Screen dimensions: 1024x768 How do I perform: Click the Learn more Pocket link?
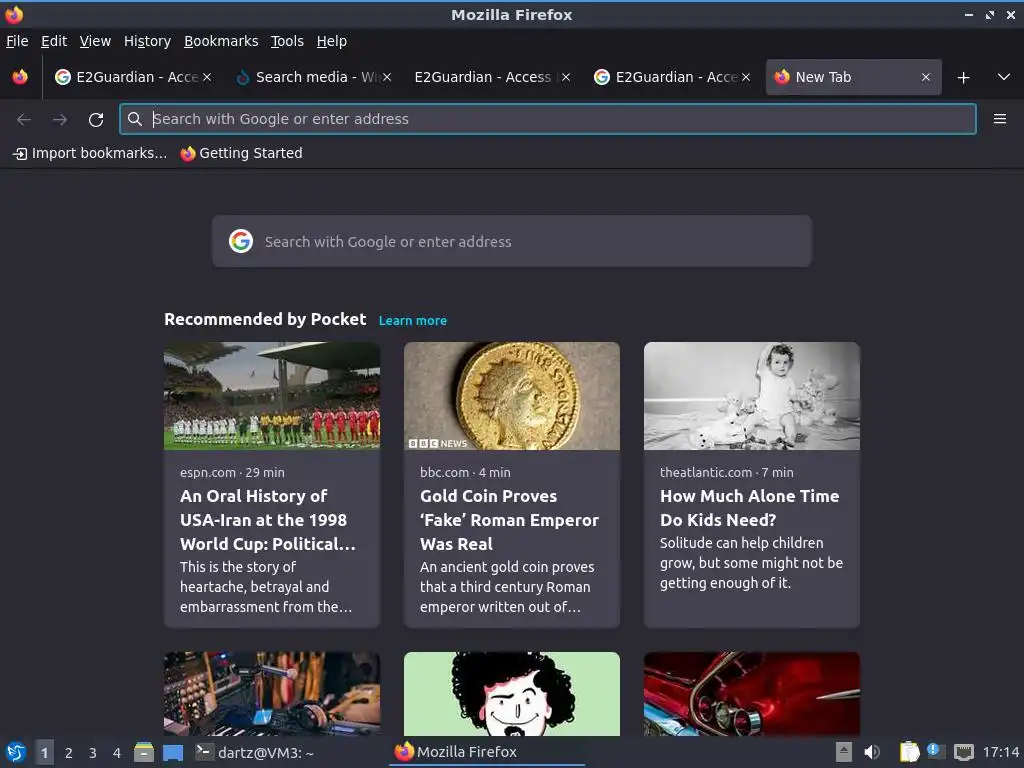[x=413, y=321]
